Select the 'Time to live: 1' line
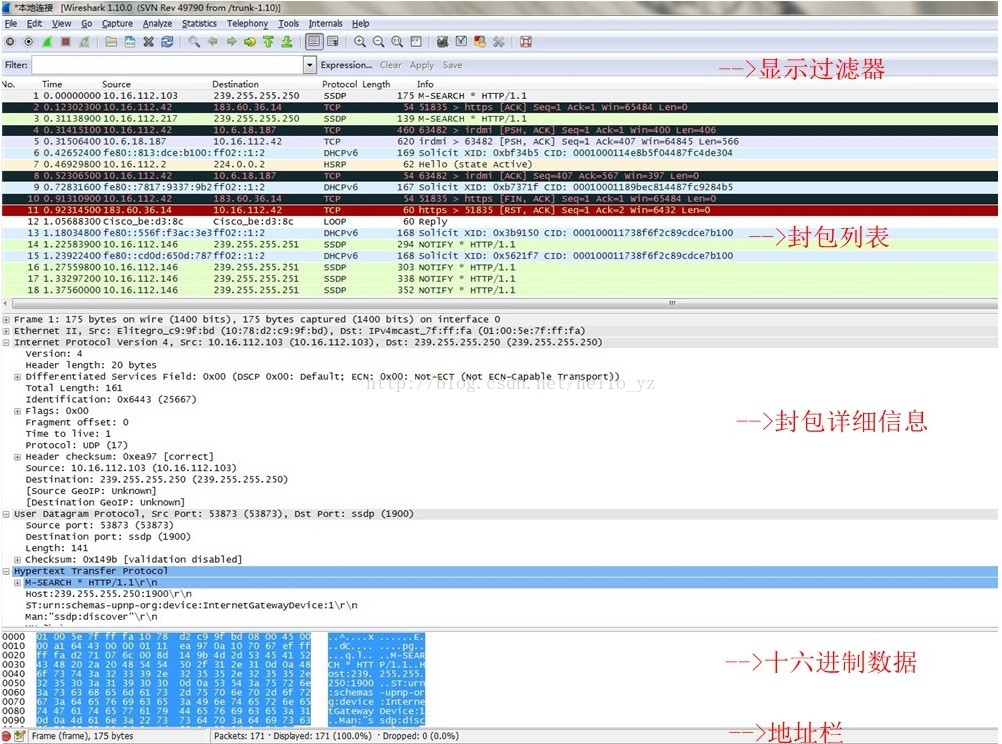This screenshot has width=1002, height=744. (68, 434)
